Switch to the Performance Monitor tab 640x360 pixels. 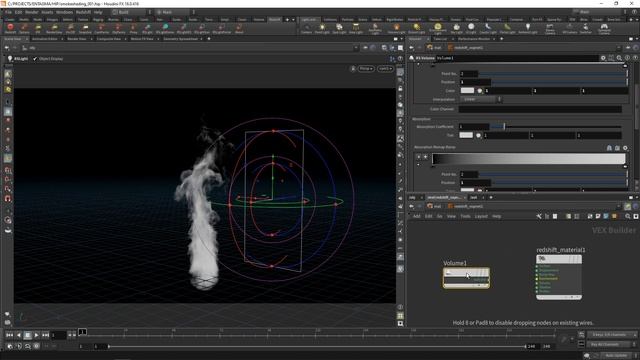point(473,39)
